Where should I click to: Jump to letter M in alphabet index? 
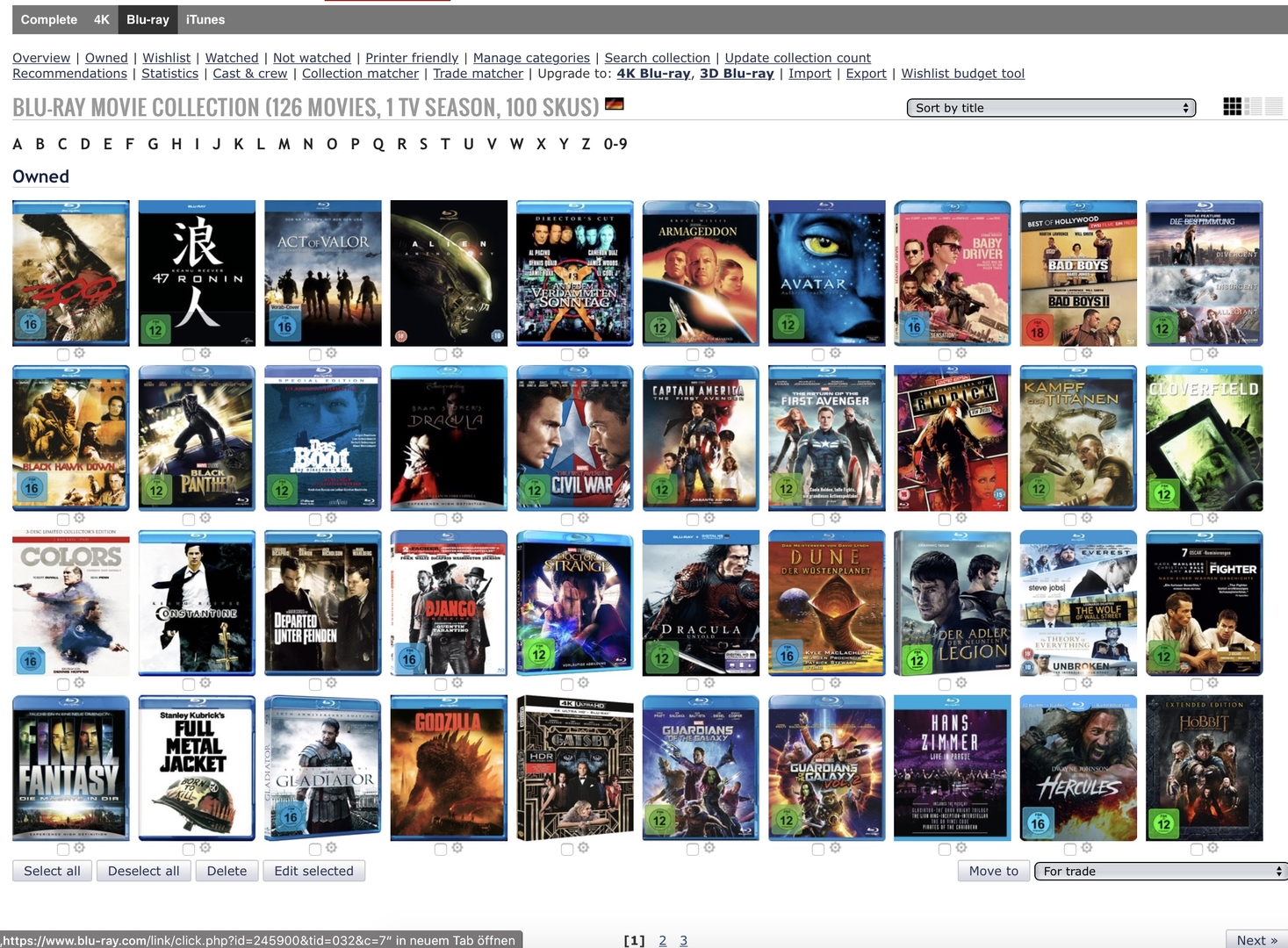(x=284, y=144)
